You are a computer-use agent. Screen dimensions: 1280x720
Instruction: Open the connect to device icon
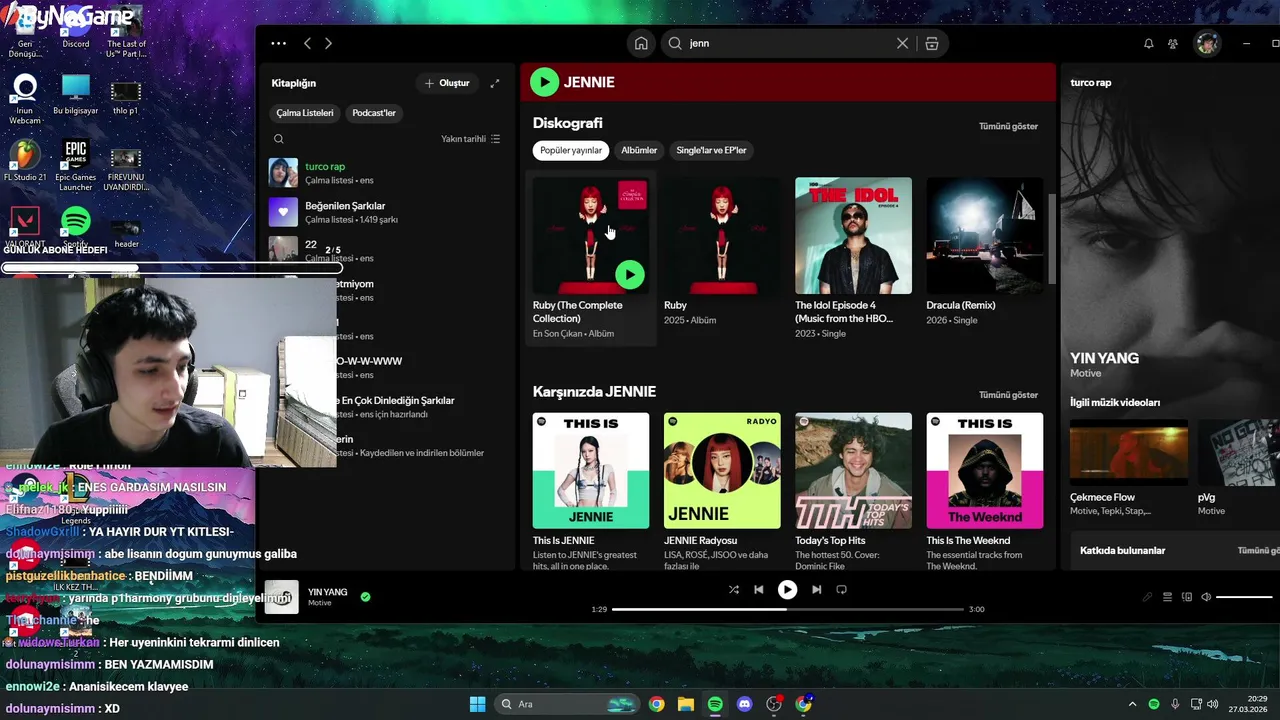coord(1187,597)
